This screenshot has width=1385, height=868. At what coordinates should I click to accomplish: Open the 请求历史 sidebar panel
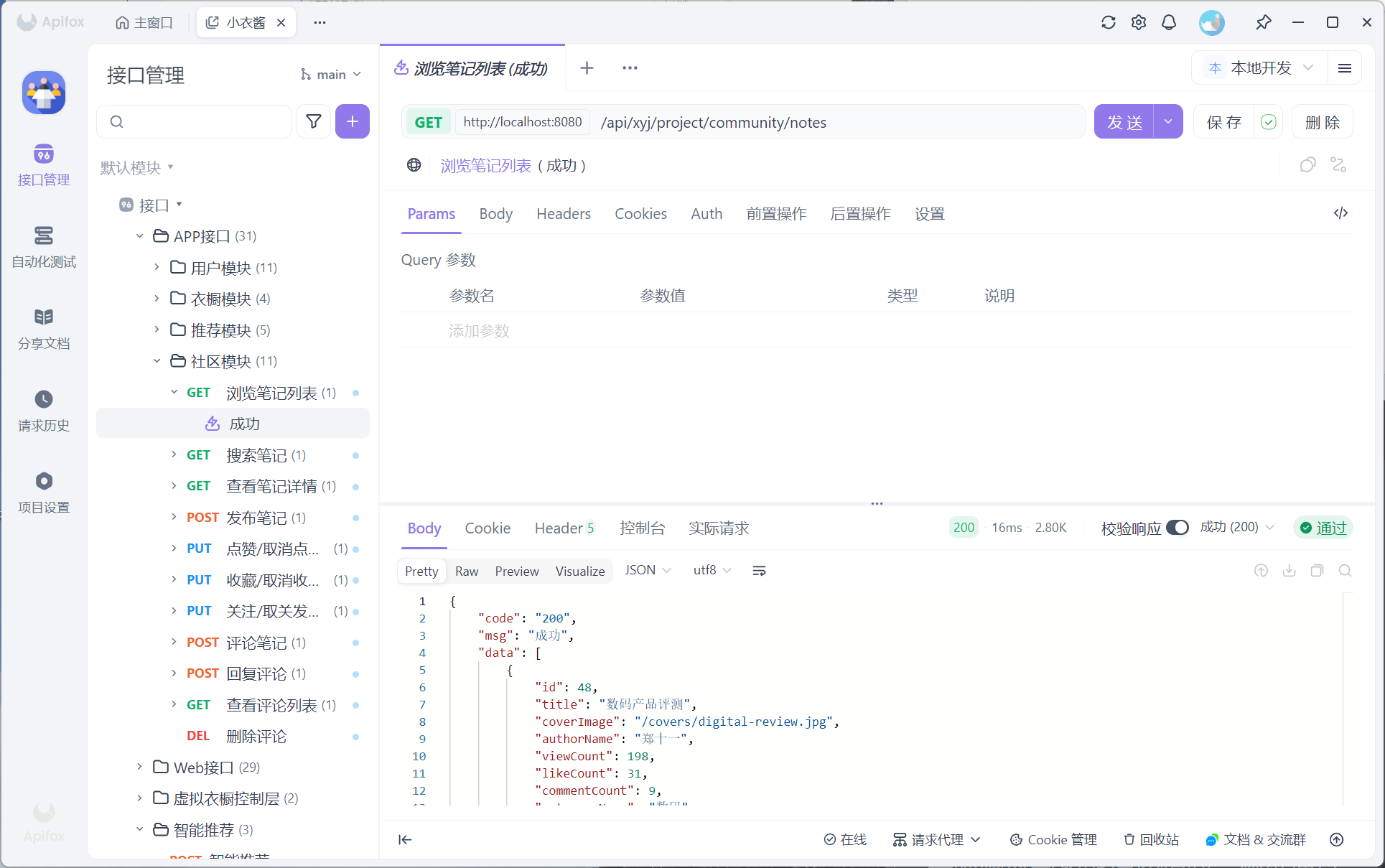click(44, 411)
